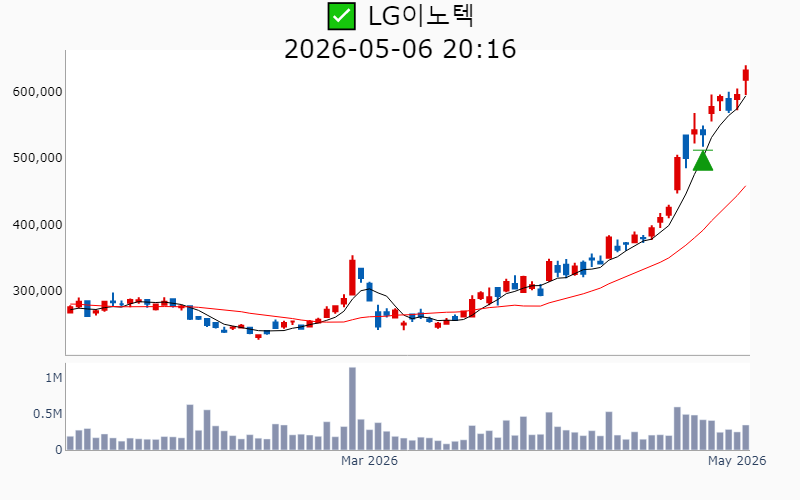Click the large red candle crossing 500,000
This screenshot has width=800, height=500.
click(678, 174)
